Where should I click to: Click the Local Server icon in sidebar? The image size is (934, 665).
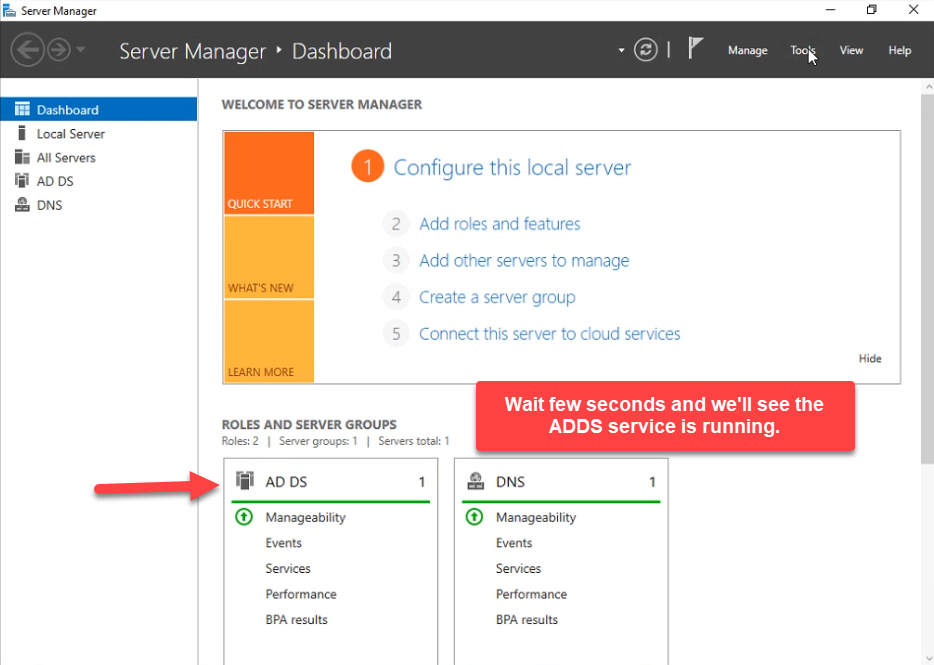pyautogui.click(x=22, y=133)
